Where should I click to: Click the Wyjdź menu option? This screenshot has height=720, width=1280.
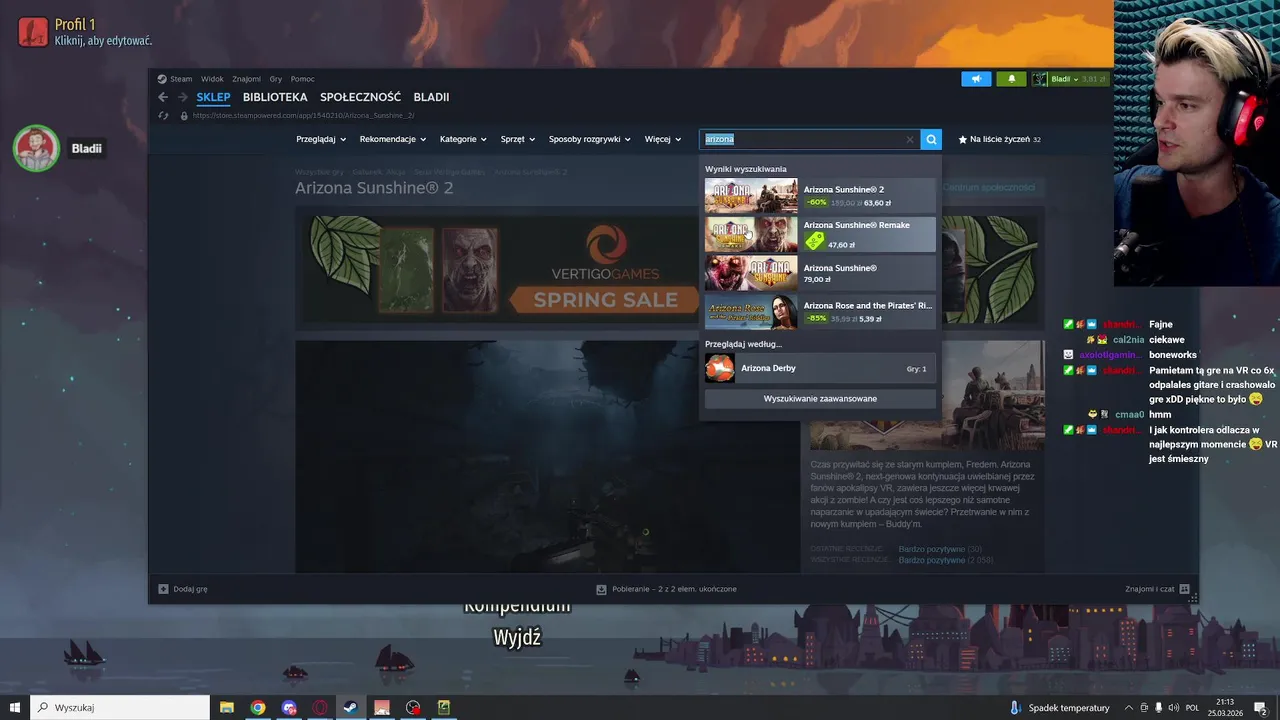(517, 637)
